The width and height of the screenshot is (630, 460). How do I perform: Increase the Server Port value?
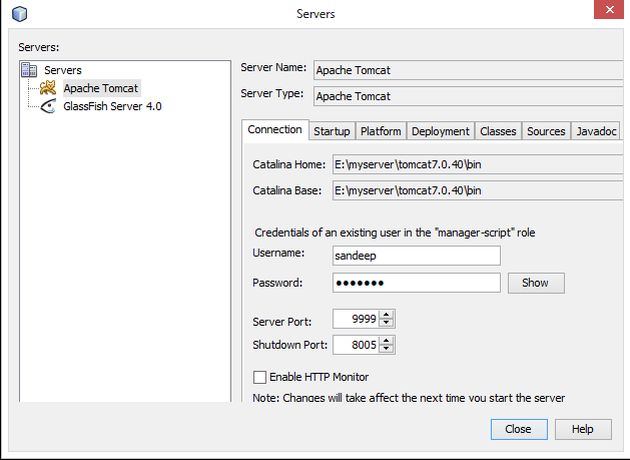(388, 316)
